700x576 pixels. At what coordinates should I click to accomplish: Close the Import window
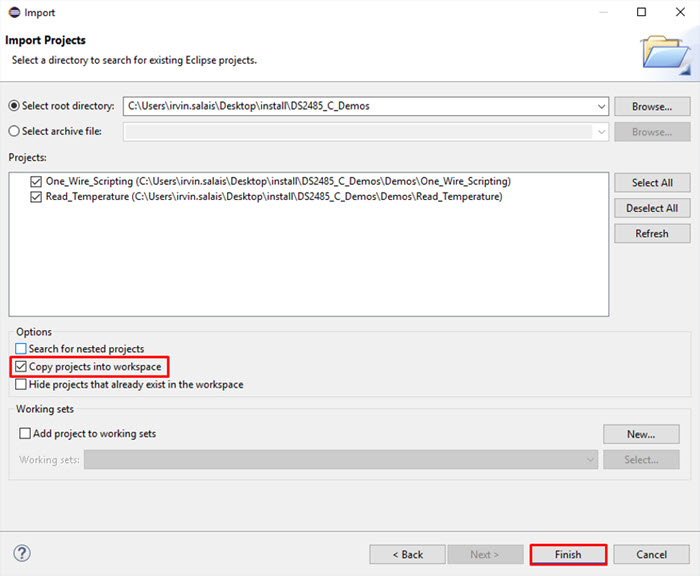[680, 12]
